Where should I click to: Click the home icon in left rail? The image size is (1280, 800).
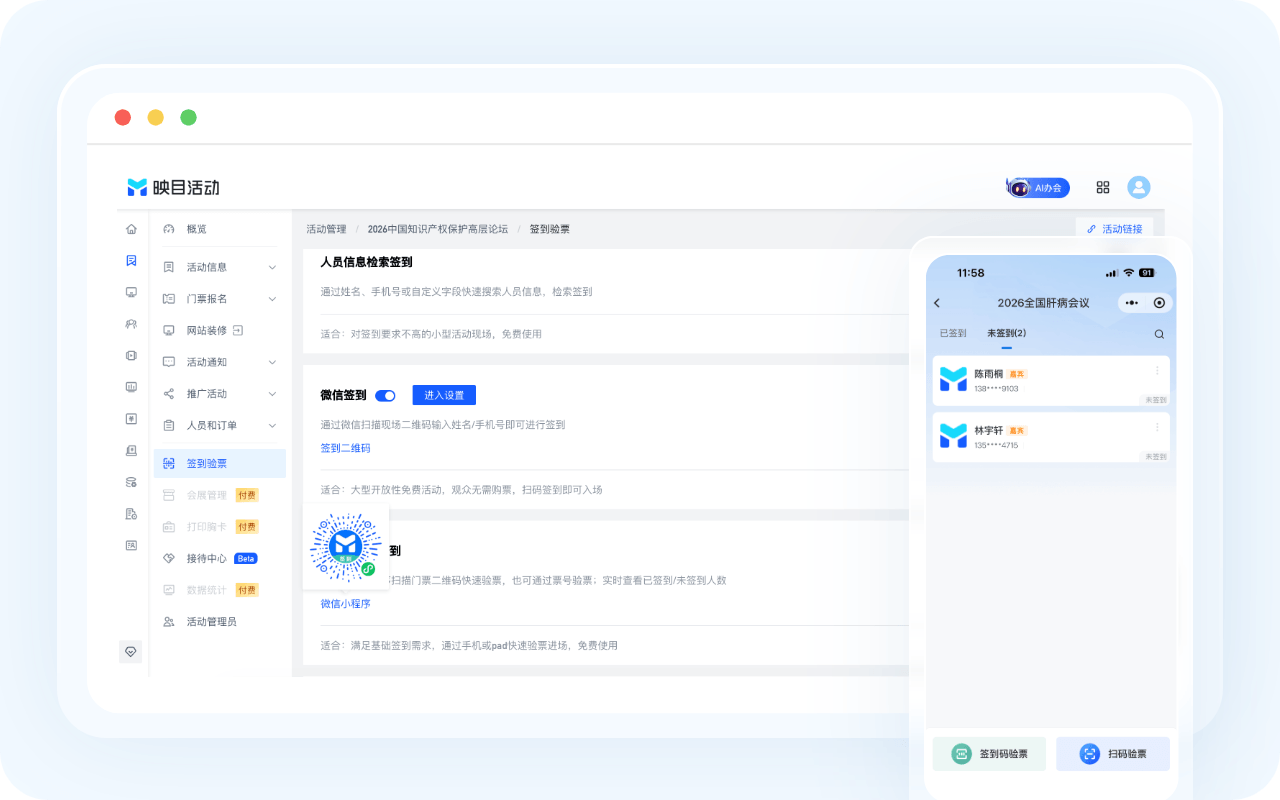point(131,229)
